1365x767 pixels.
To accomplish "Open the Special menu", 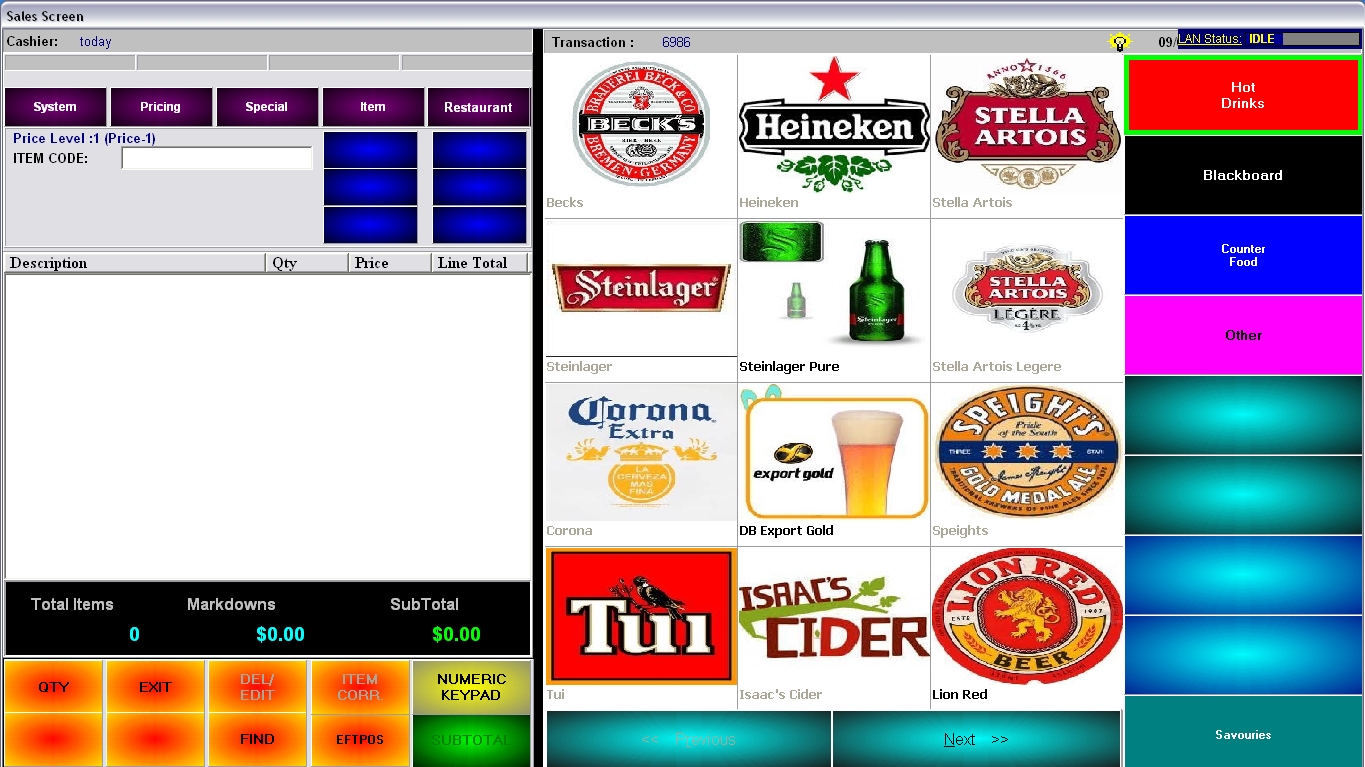I will 267,107.
